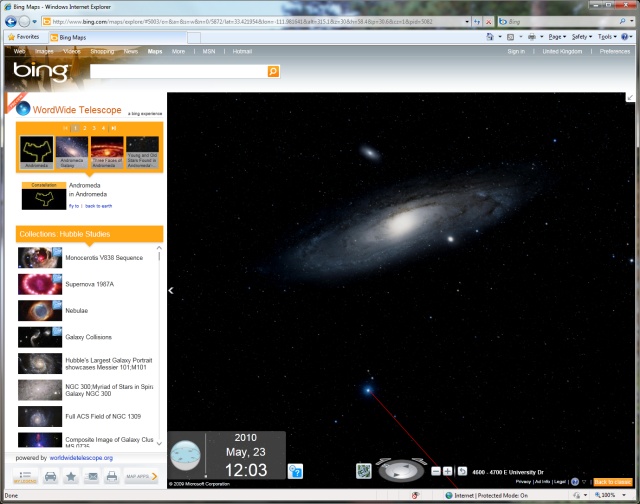Click the rotate view icon

[x=462, y=471]
